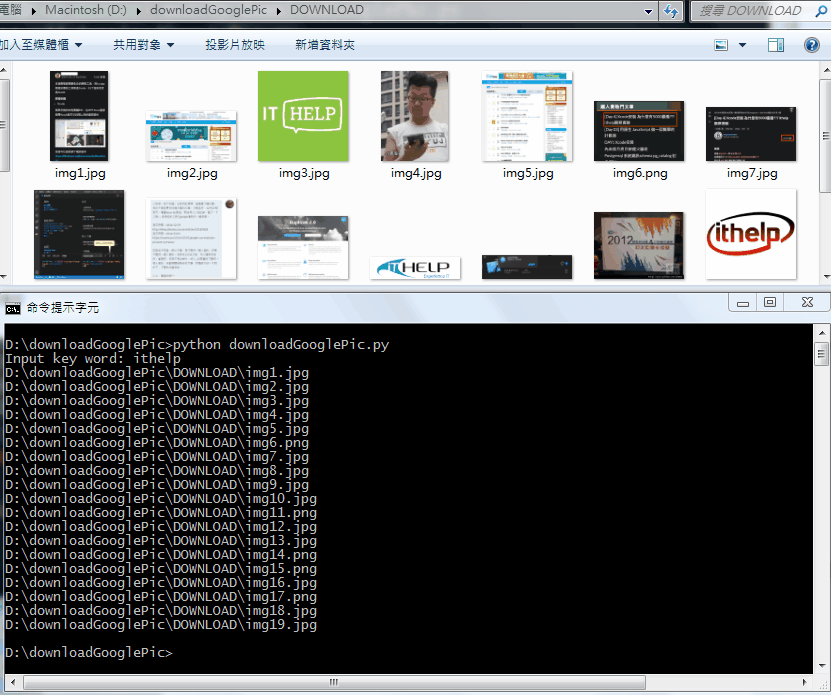Click DOWNLOAD in the address breadcrumb
The width and height of the screenshot is (831, 695).
[326, 10]
